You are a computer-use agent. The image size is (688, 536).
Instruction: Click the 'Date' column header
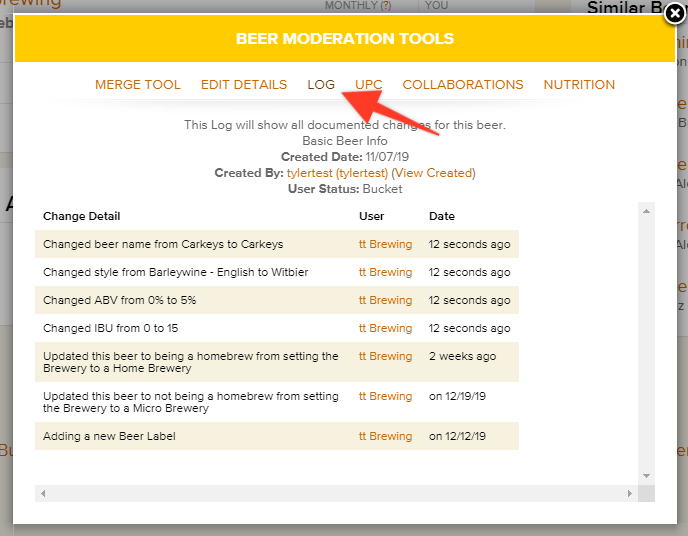[x=442, y=216]
